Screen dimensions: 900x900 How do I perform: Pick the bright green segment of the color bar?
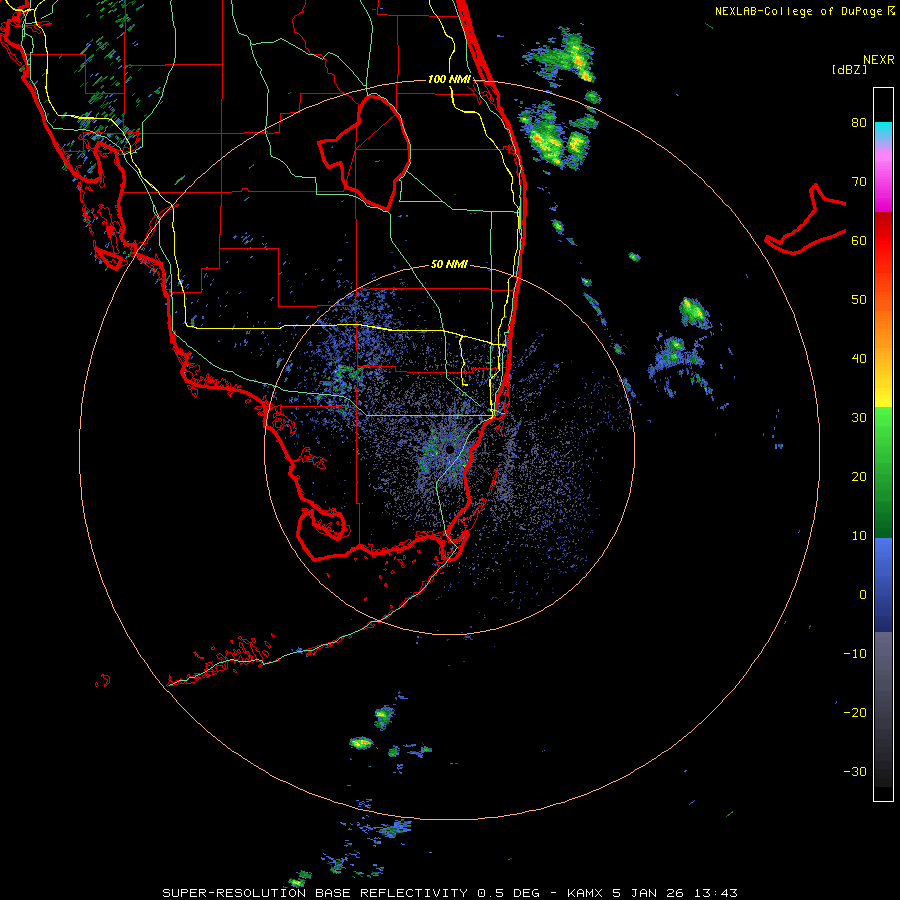tap(883, 425)
